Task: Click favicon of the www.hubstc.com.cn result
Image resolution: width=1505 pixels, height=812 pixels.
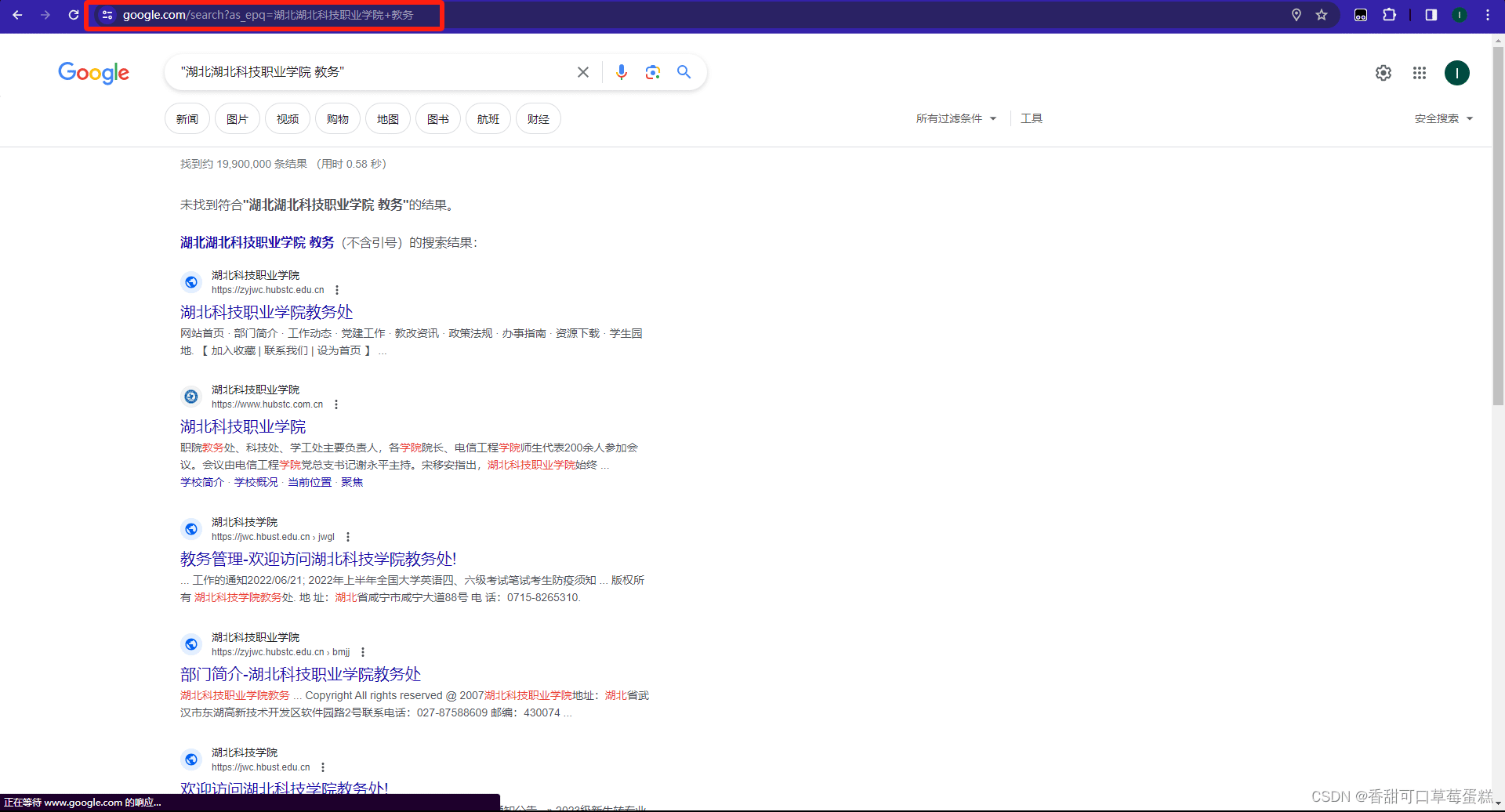Action: click(x=191, y=397)
